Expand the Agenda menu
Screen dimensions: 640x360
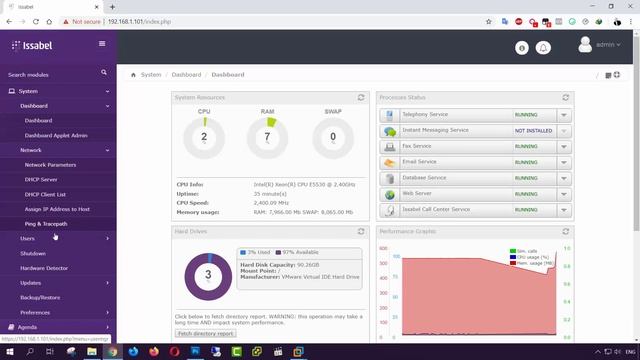[x=58, y=327]
